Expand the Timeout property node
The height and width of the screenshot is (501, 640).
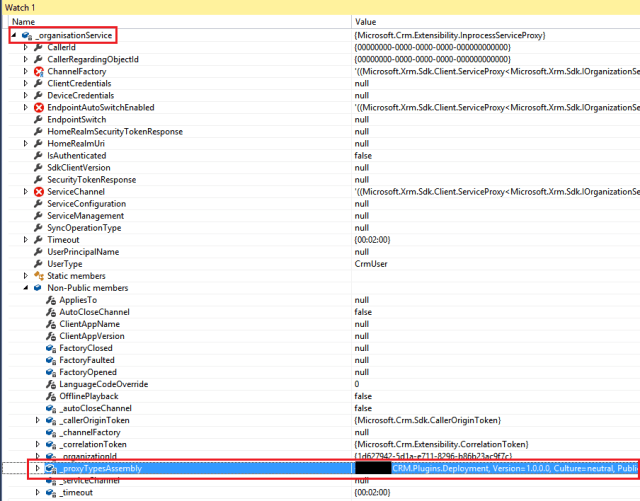[x=26, y=239]
